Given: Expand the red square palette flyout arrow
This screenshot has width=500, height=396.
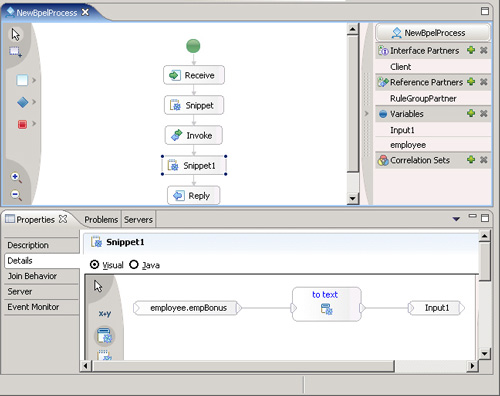Looking at the screenshot, I should pos(34,124).
